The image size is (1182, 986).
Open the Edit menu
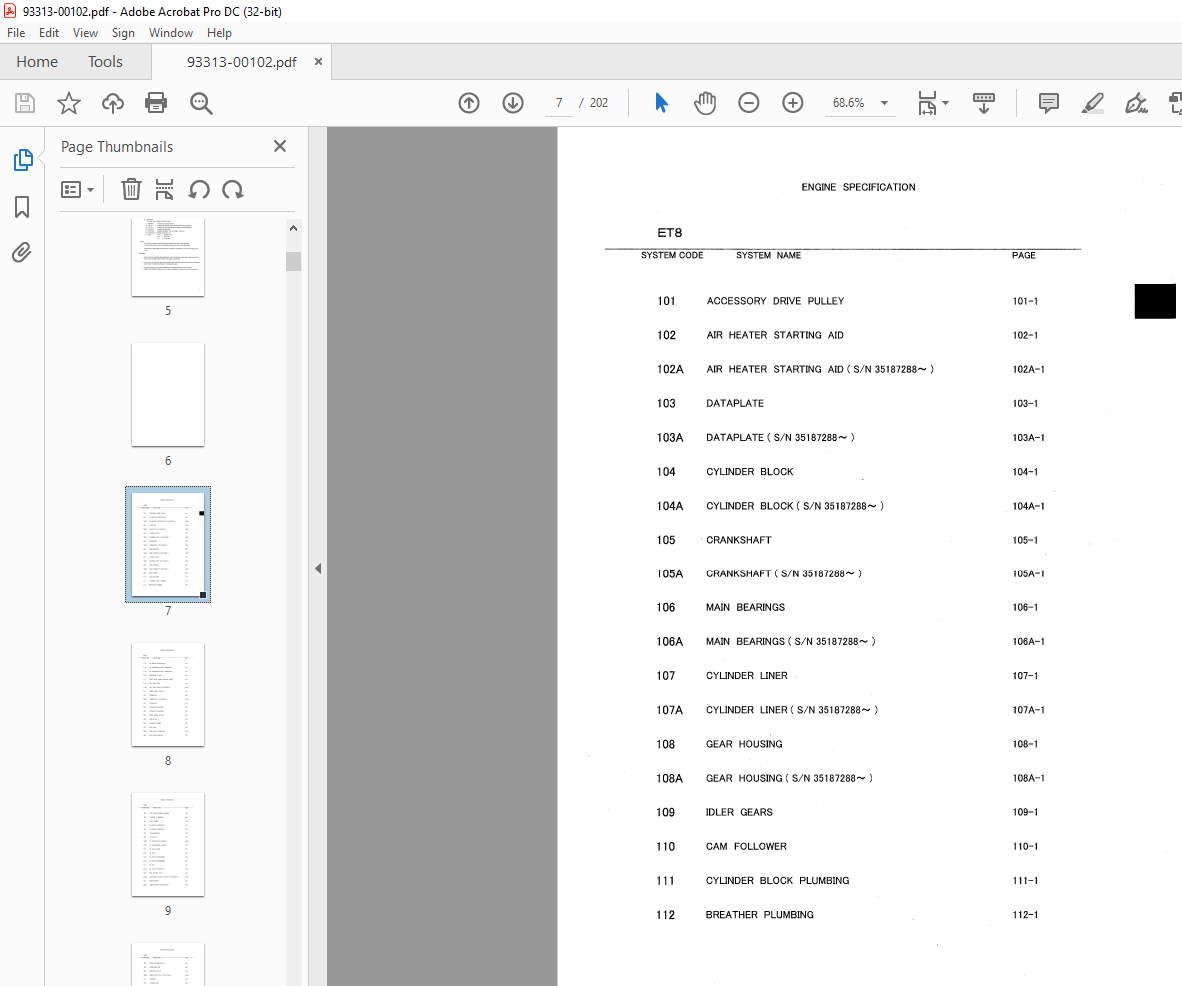pyautogui.click(x=49, y=33)
